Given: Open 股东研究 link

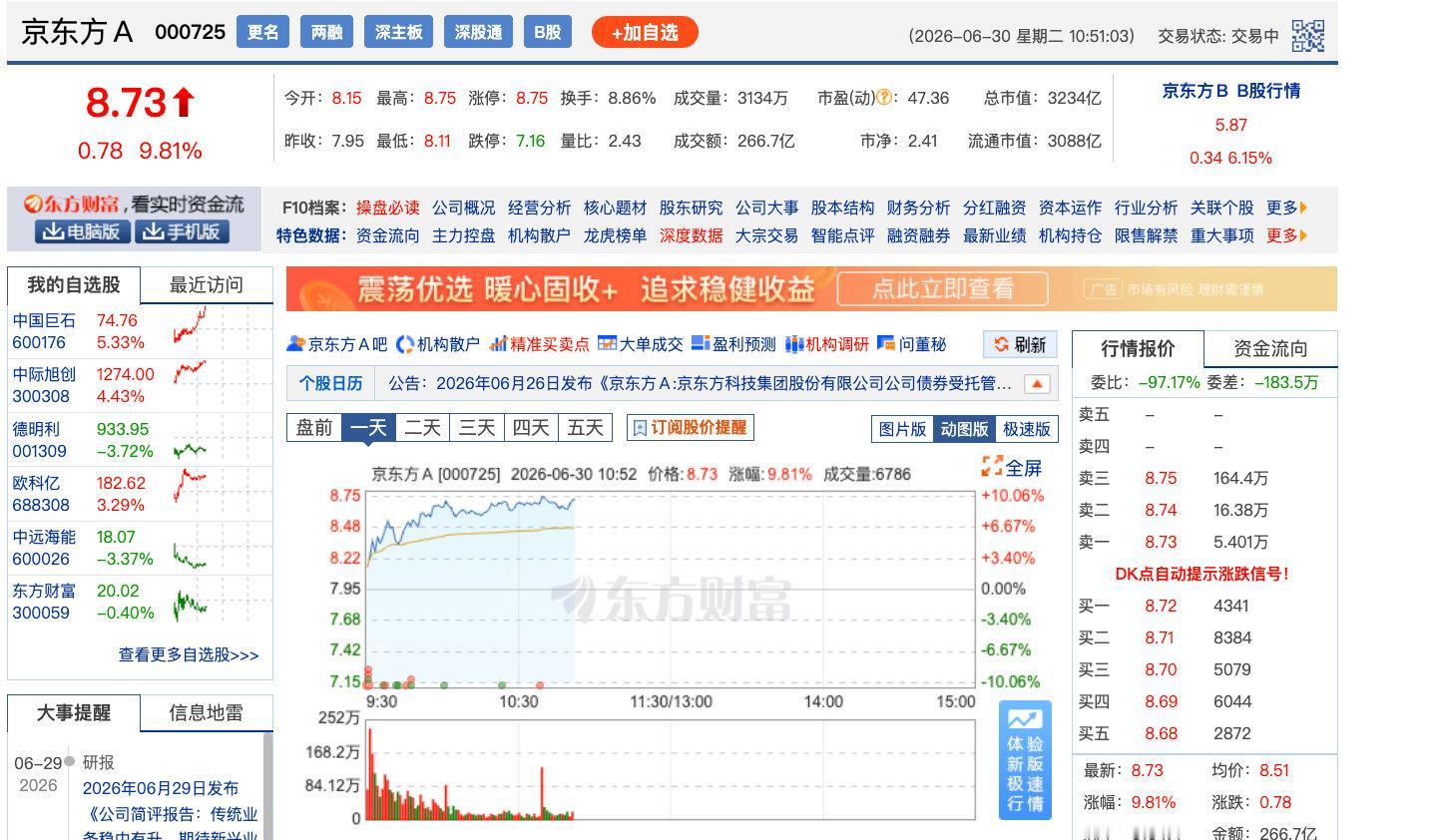Looking at the screenshot, I should coord(691,208).
